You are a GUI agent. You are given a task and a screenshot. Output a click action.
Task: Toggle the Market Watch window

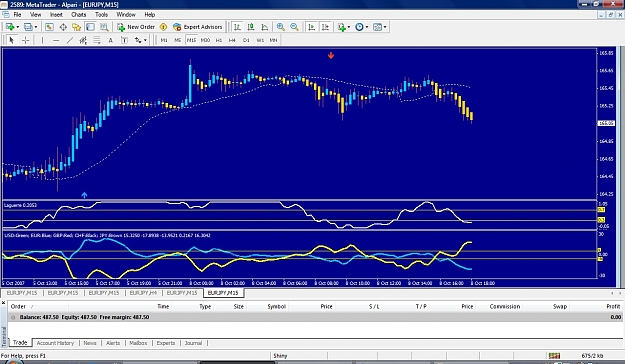tap(49, 27)
